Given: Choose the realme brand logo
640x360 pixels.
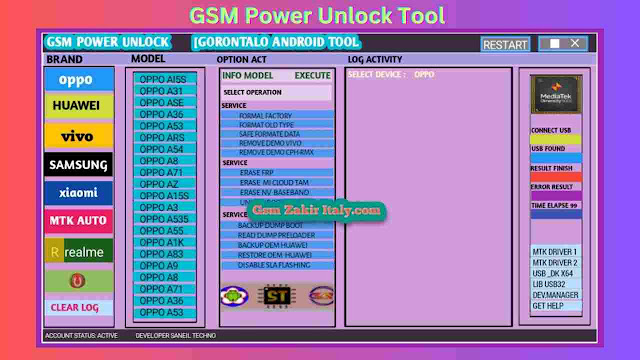Looking at the screenshot, I should pos(78,251).
